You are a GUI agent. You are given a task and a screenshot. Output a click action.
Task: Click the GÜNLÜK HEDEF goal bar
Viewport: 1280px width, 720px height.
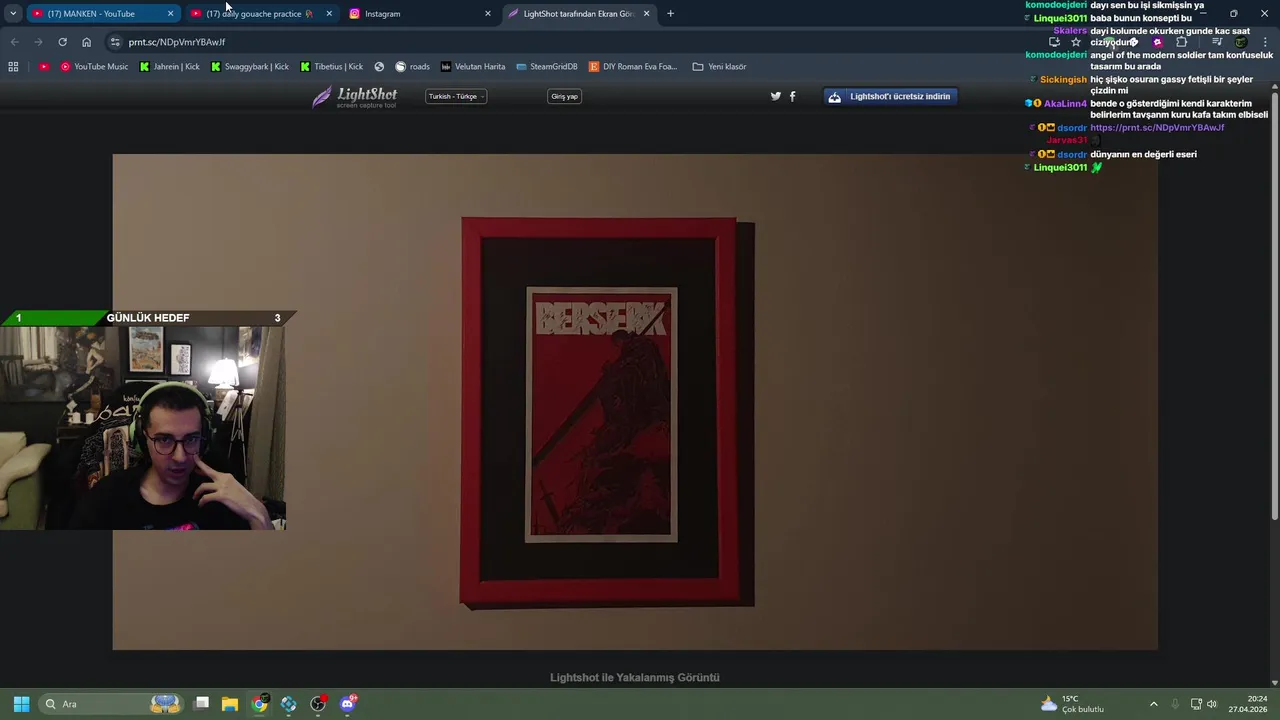click(x=148, y=318)
